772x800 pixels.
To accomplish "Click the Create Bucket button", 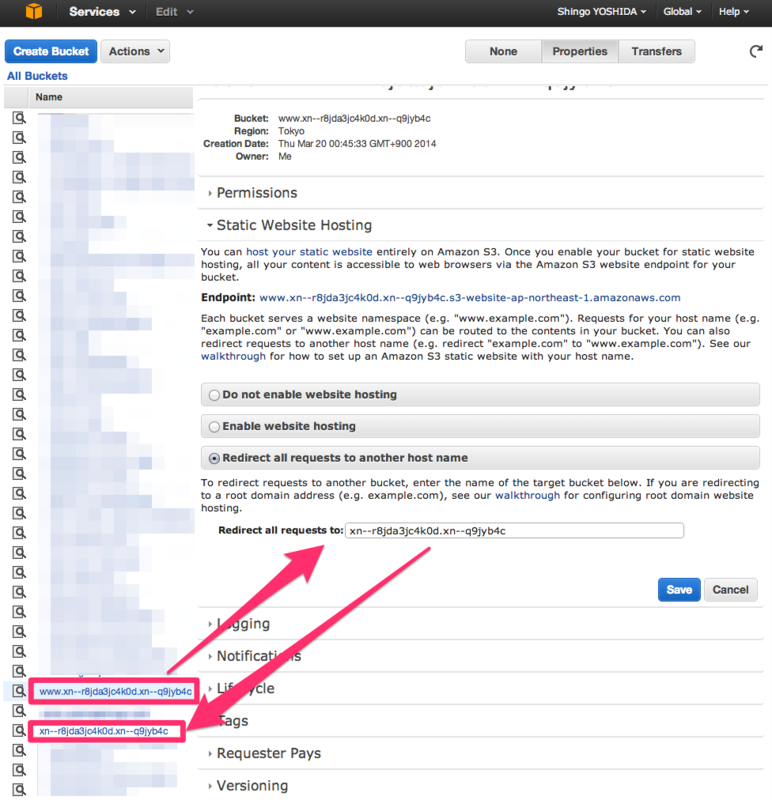I will click(x=51, y=52).
